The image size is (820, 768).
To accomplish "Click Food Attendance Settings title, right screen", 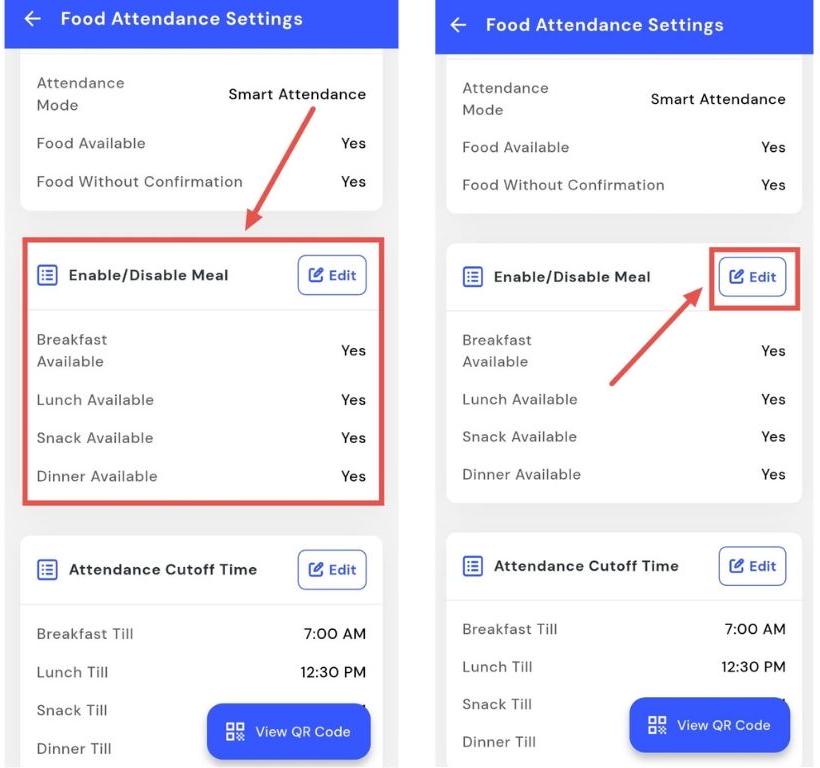I will 604,25.
